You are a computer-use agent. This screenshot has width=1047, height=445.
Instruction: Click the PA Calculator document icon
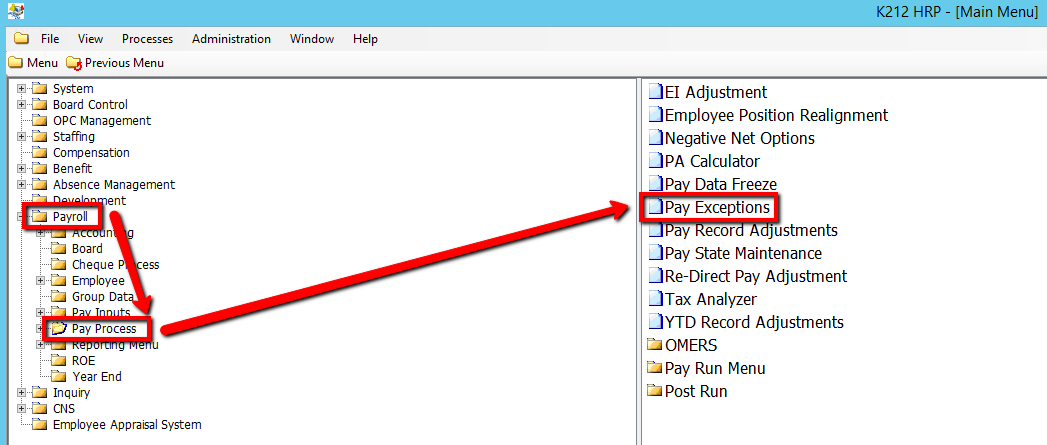655,161
